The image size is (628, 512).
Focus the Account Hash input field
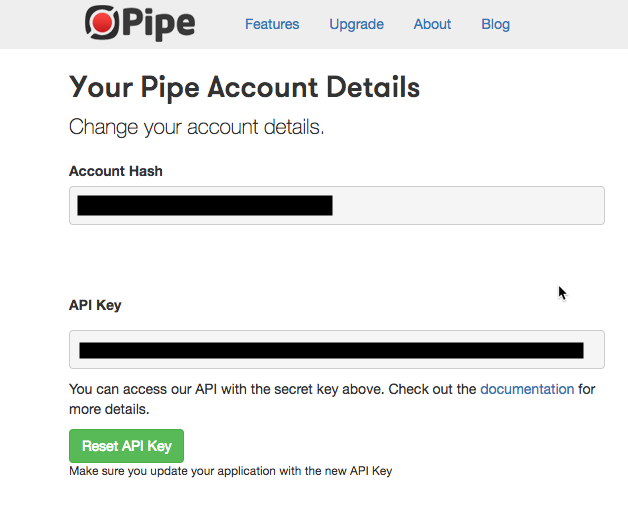[x=337, y=206]
